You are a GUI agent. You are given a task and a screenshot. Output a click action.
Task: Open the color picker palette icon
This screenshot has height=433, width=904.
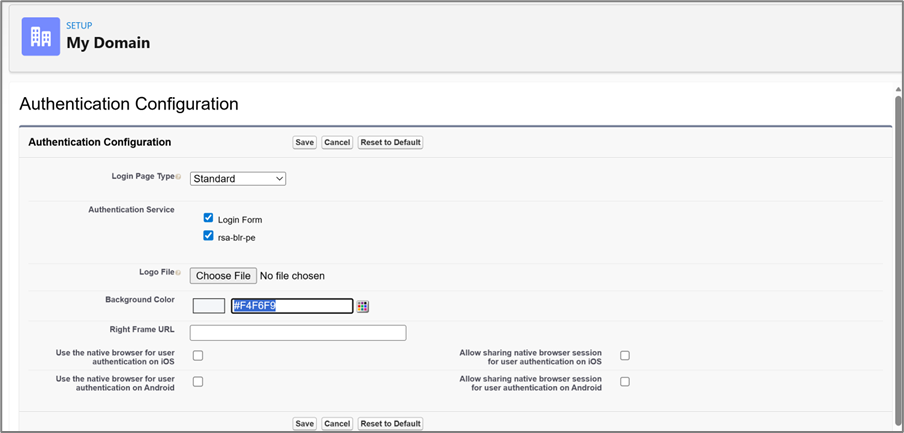pos(363,306)
